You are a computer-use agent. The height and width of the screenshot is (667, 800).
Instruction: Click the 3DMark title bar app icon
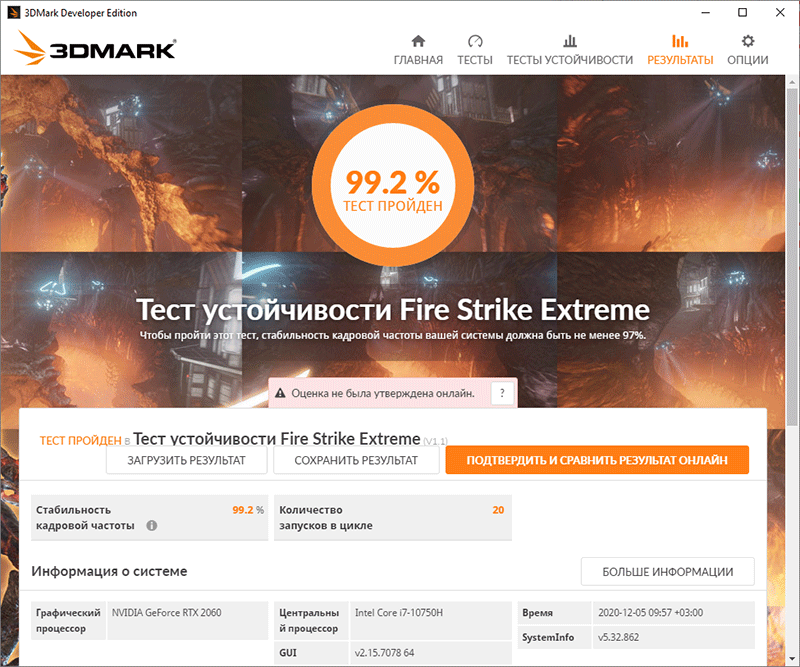[13, 12]
